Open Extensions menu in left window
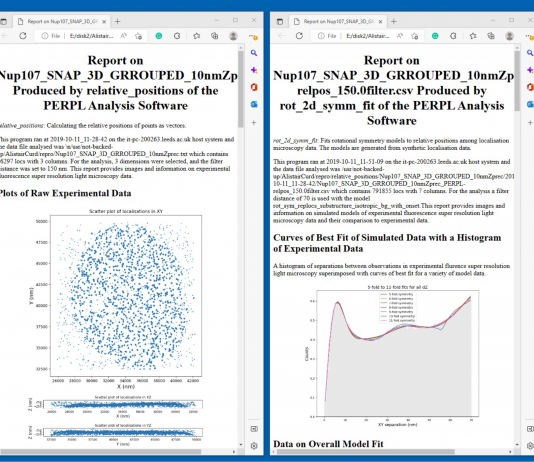The height and width of the screenshot is (462, 534). (177, 36)
